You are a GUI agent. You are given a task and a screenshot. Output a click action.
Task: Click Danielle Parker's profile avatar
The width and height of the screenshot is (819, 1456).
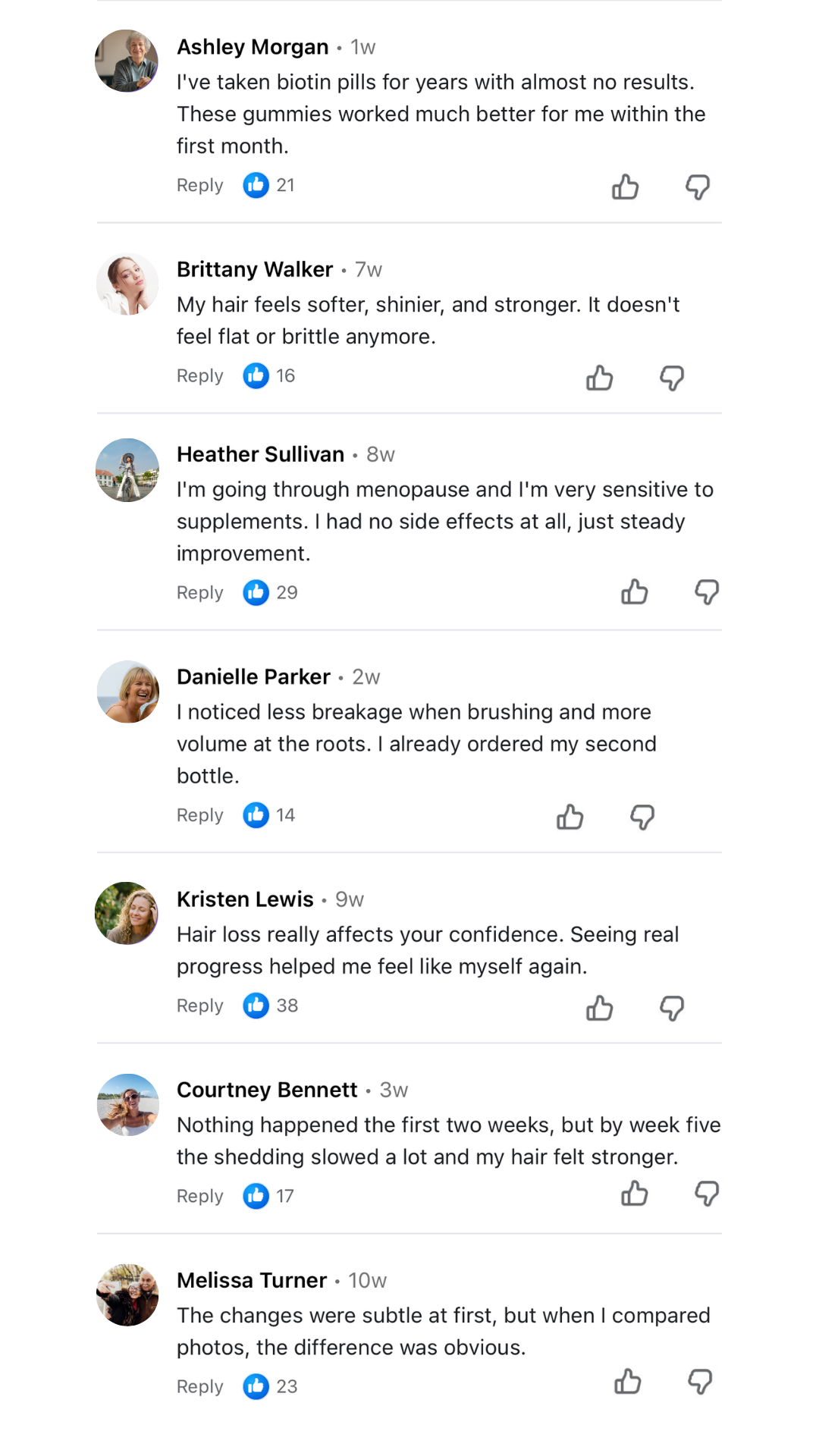pos(127,692)
